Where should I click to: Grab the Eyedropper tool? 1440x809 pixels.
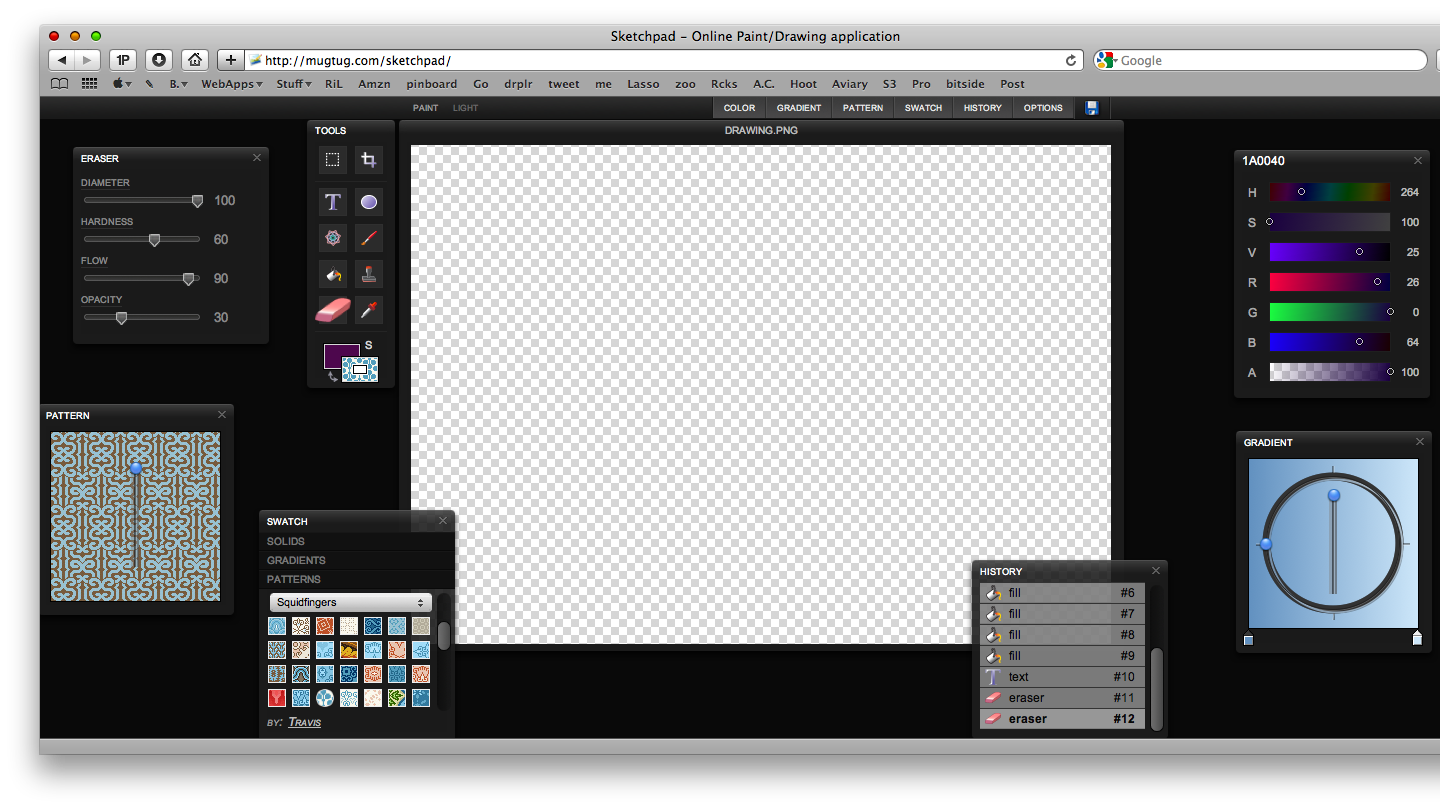pyautogui.click(x=368, y=309)
